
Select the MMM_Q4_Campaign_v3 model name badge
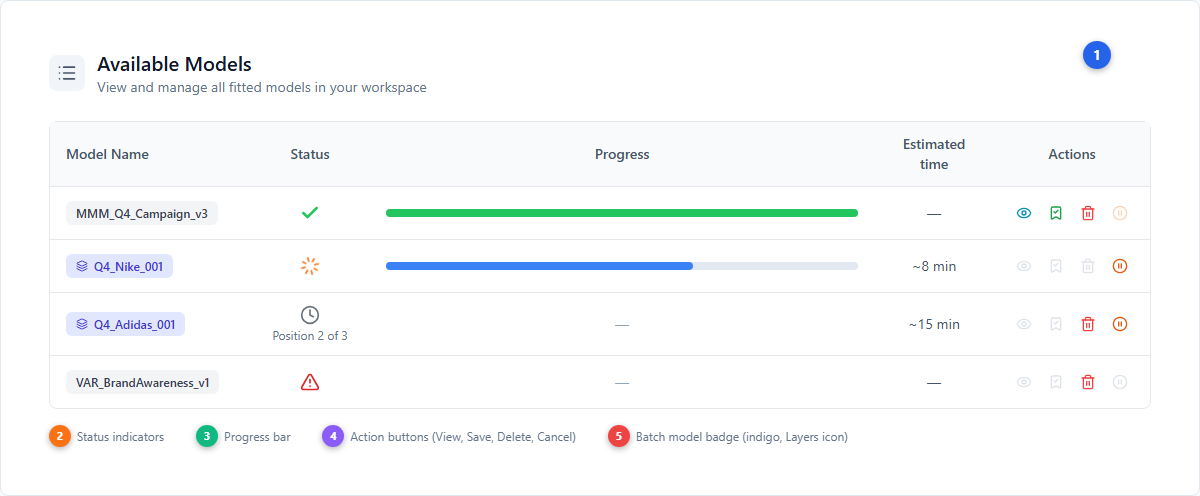(142, 213)
